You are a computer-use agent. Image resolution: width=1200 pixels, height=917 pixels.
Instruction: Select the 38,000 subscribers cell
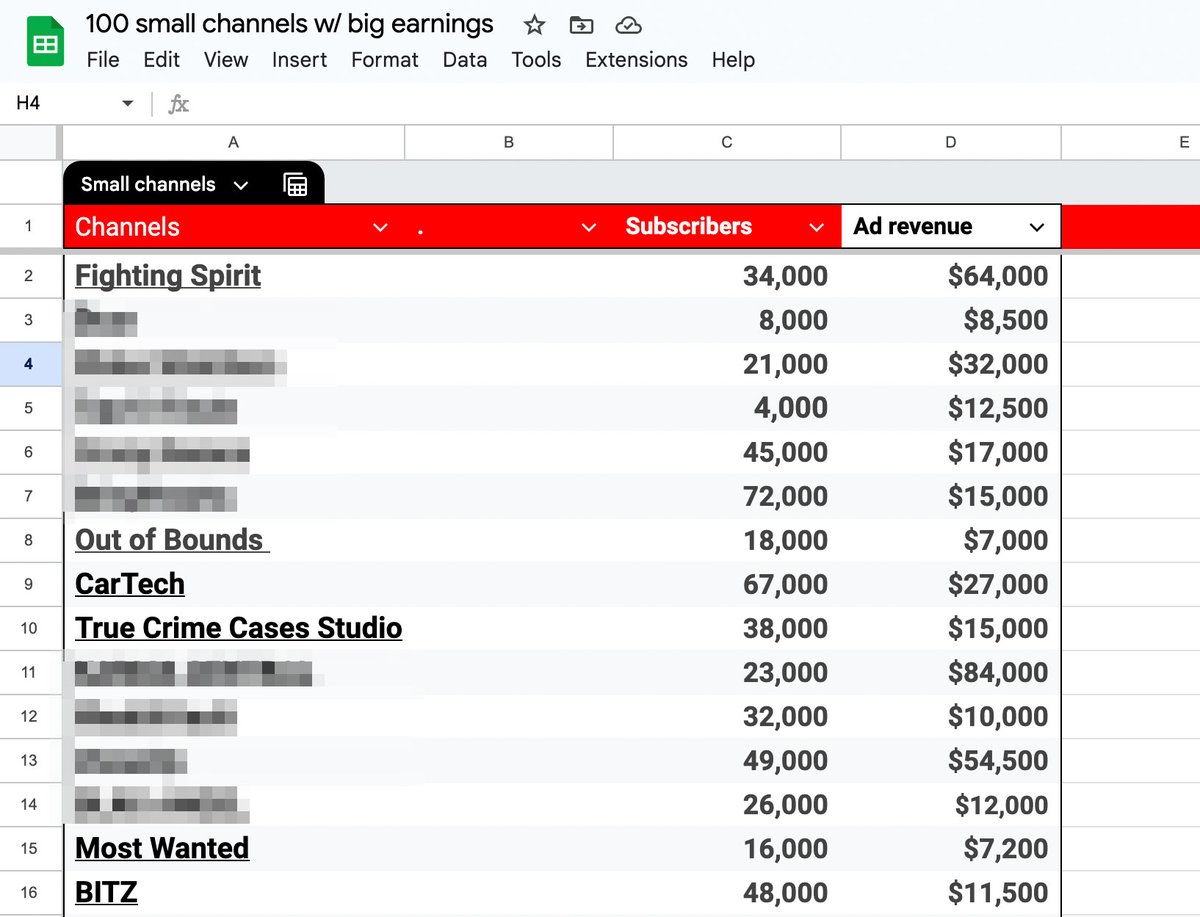pyautogui.click(x=727, y=628)
